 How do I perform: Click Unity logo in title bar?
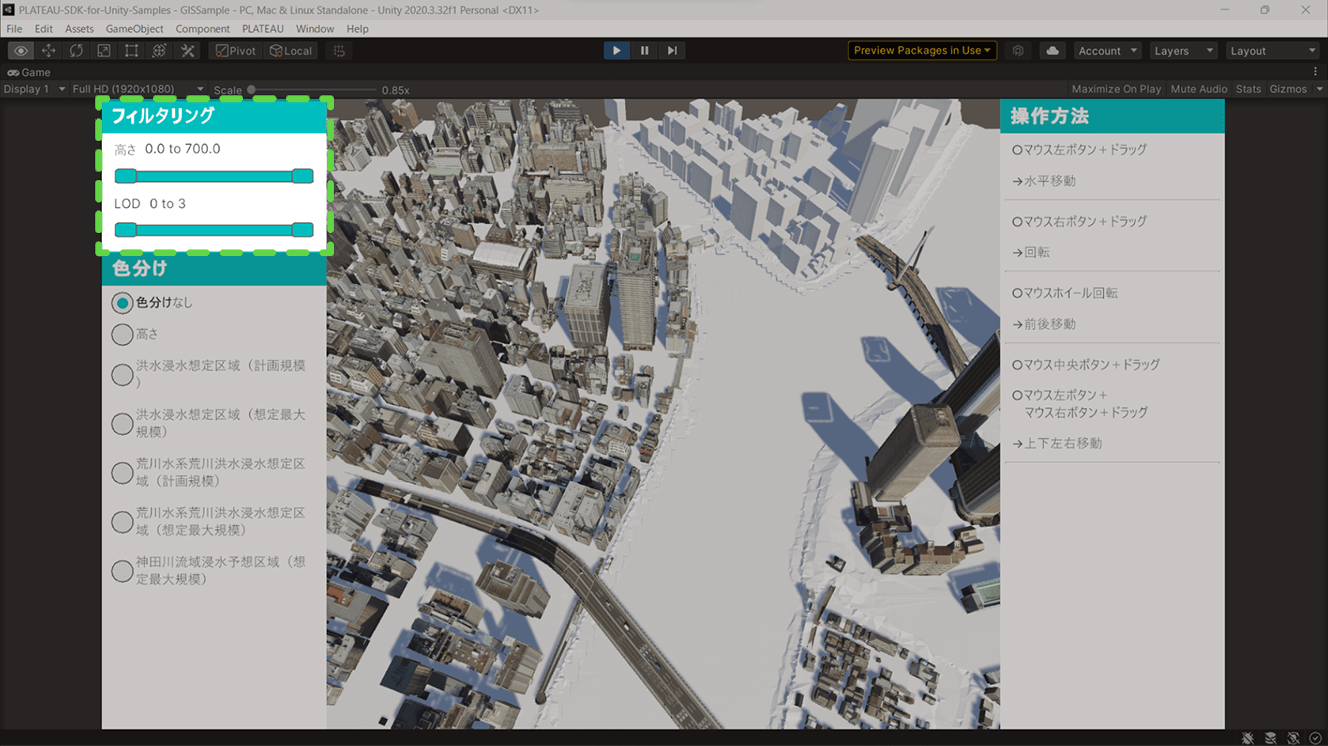(x=9, y=10)
